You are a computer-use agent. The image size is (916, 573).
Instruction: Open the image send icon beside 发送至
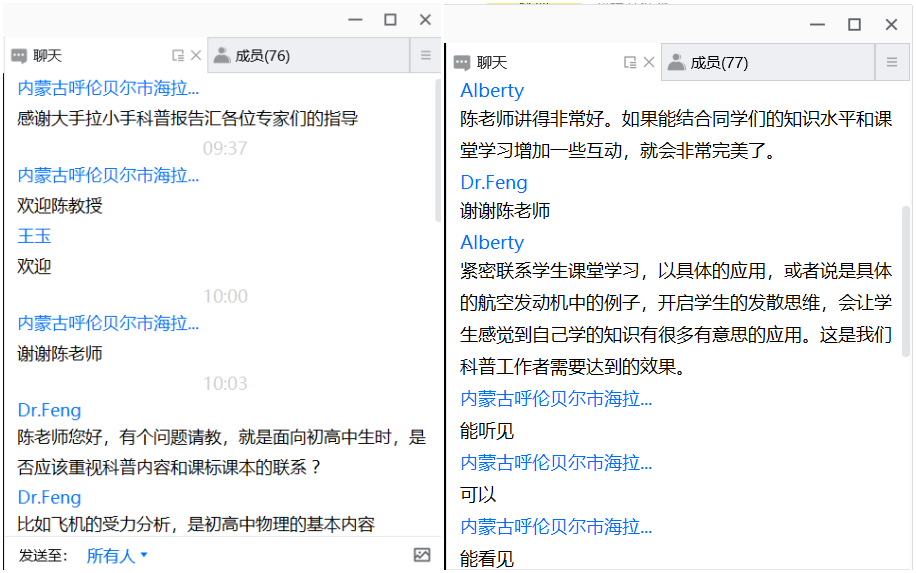[422, 555]
